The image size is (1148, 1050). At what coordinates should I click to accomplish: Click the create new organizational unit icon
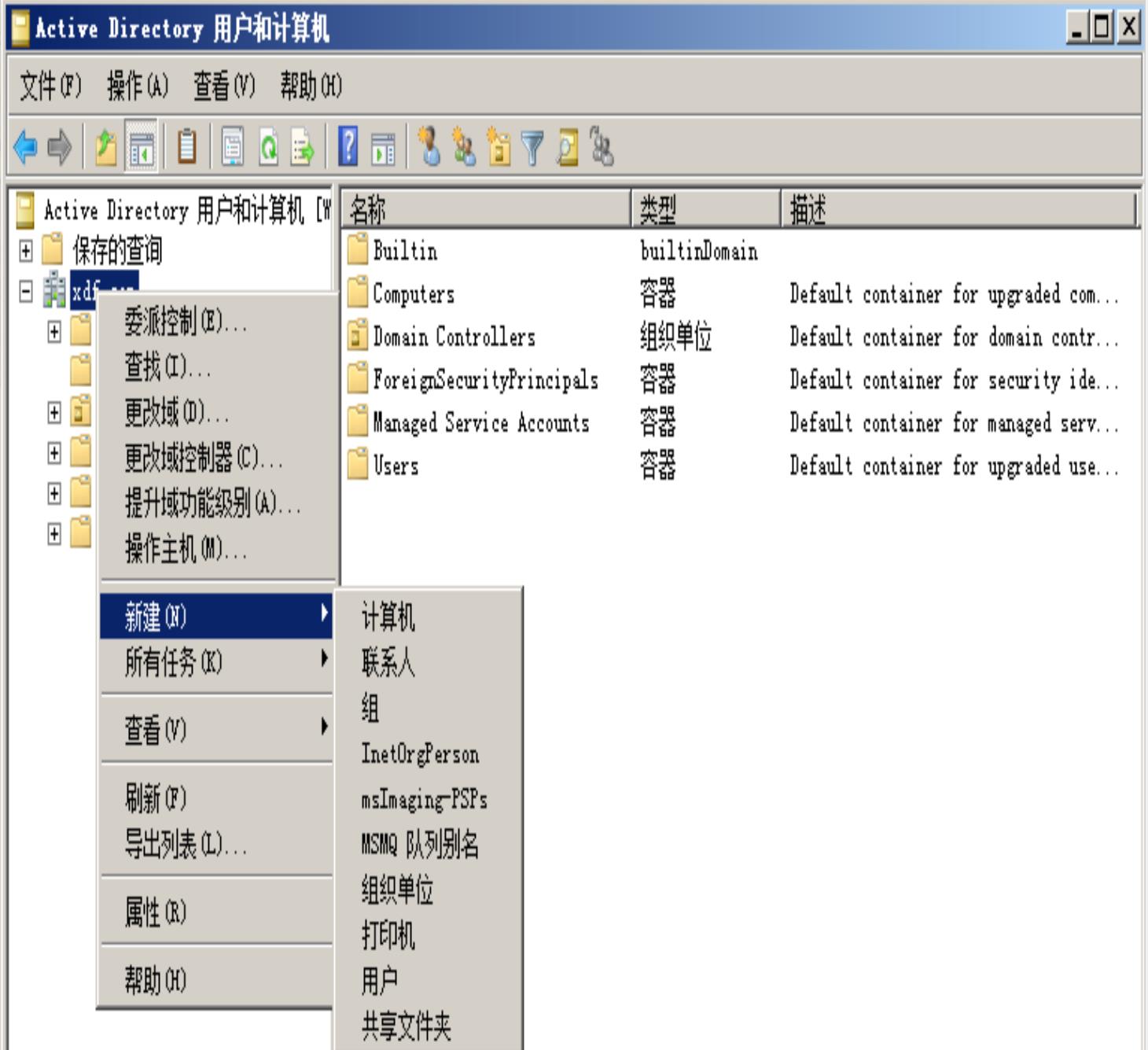click(x=499, y=147)
